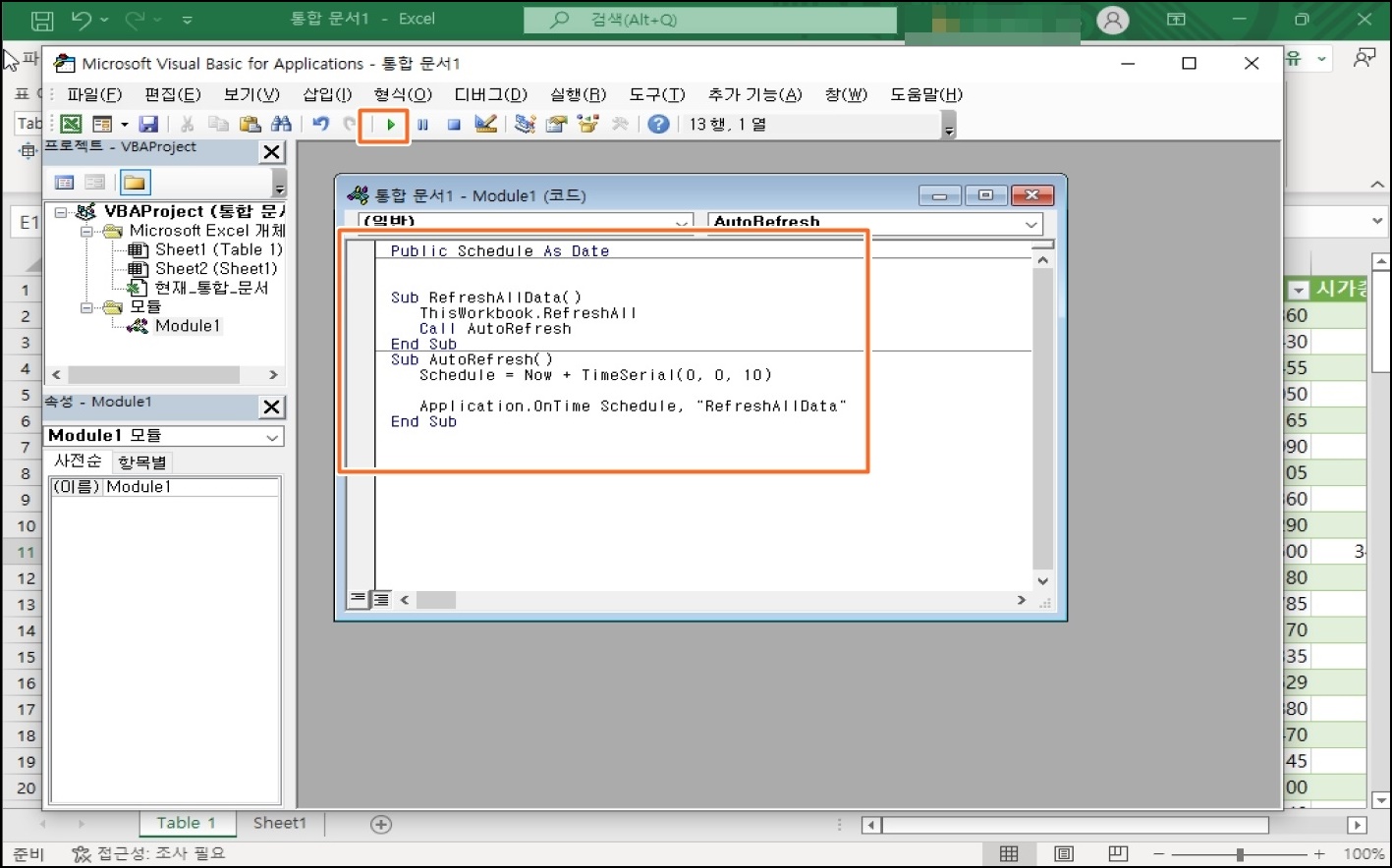1392x868 pixels.
Task: Click the Find binoculars icon
Action: tap(281, 124)
